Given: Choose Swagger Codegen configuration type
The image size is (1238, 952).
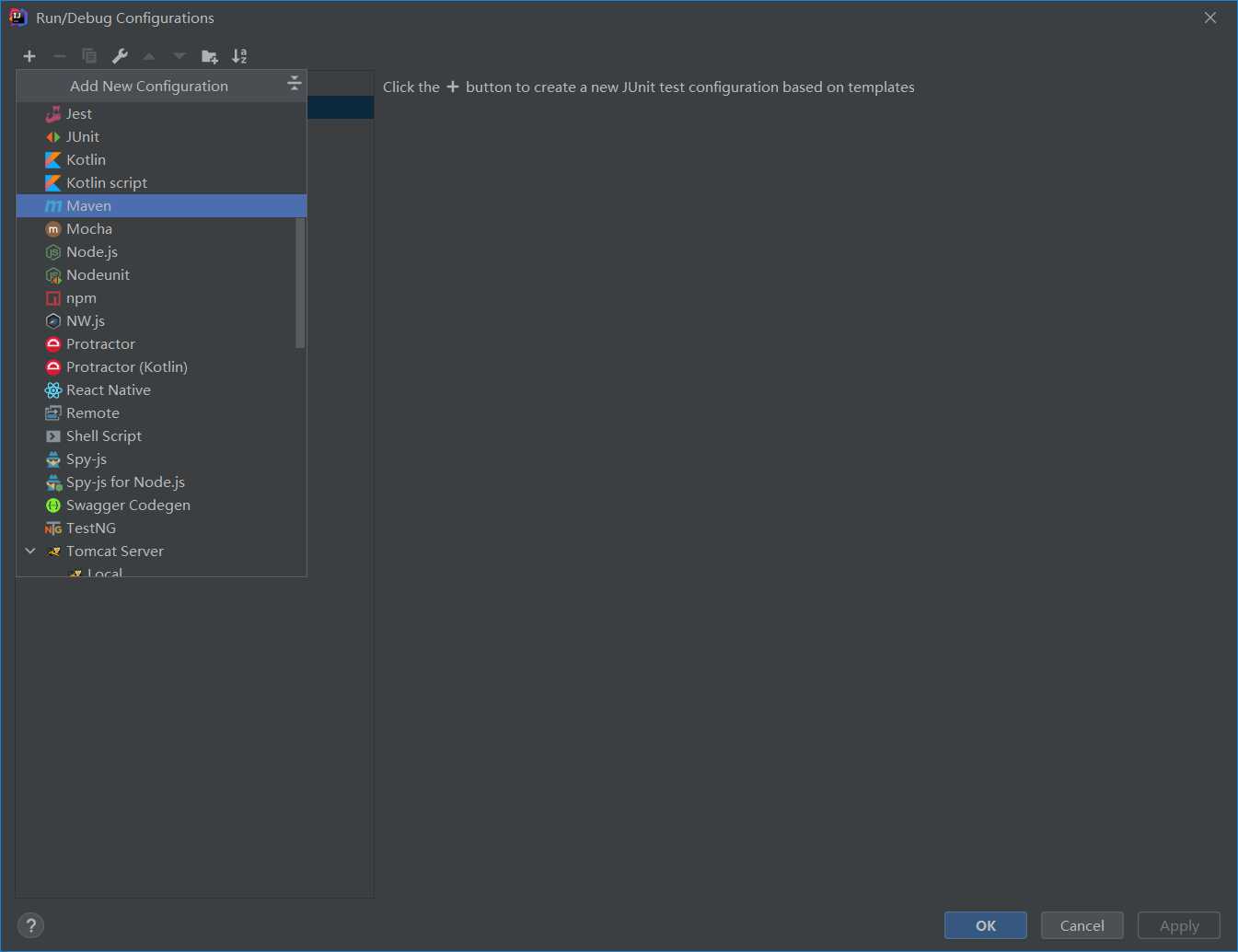Looking at the screenshot, I should [161, 505].
